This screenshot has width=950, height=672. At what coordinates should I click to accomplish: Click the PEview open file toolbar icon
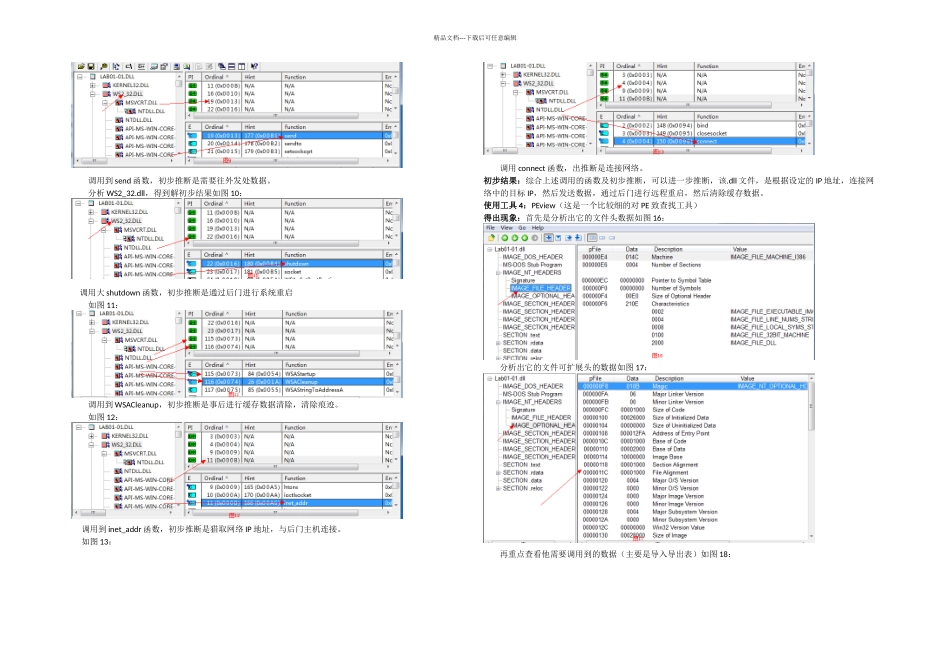491,238
